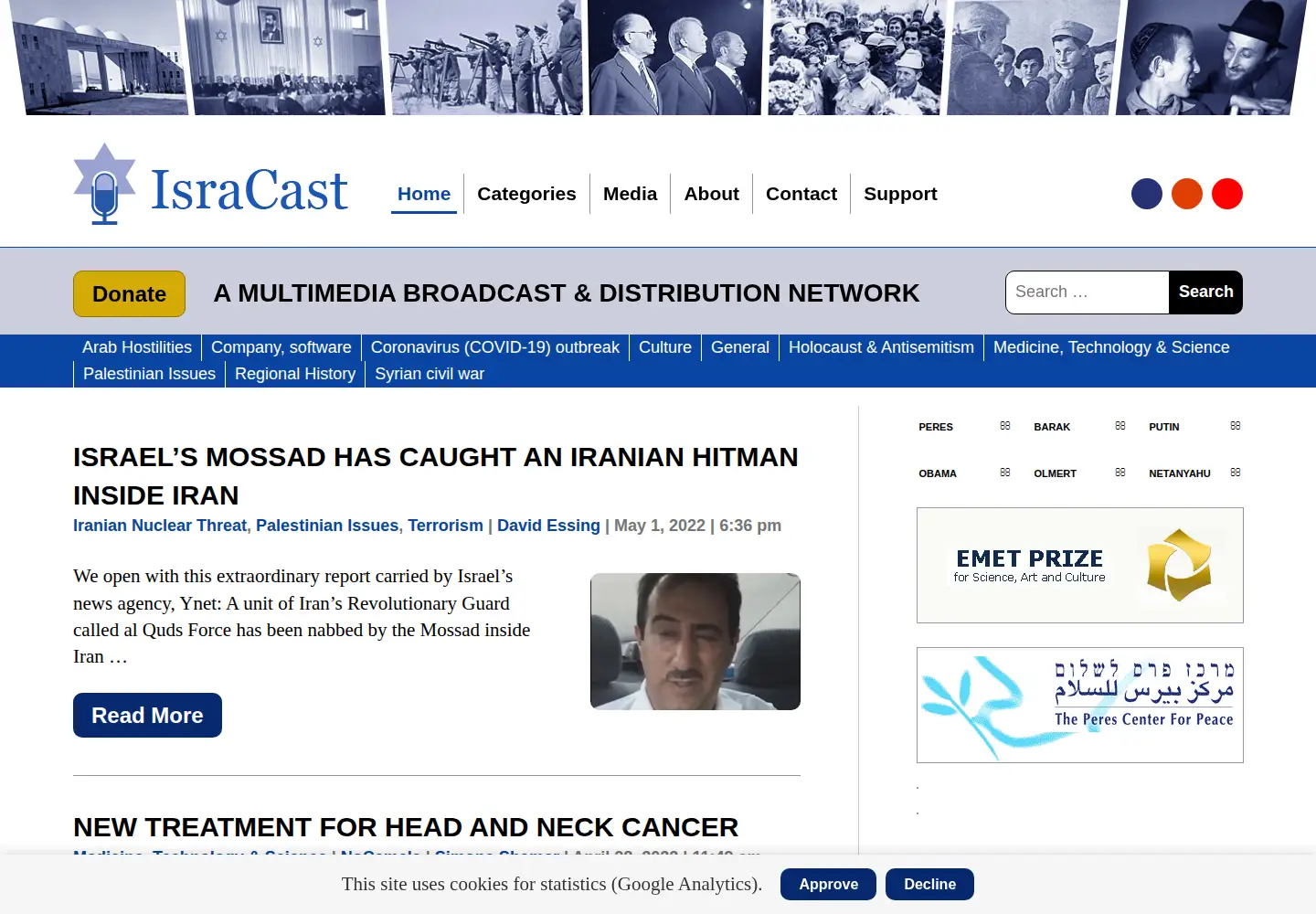Image resolution: width=1316 pixels, height=914 pixels.
Task: Open the Company, software category
Action: [281, 347]
